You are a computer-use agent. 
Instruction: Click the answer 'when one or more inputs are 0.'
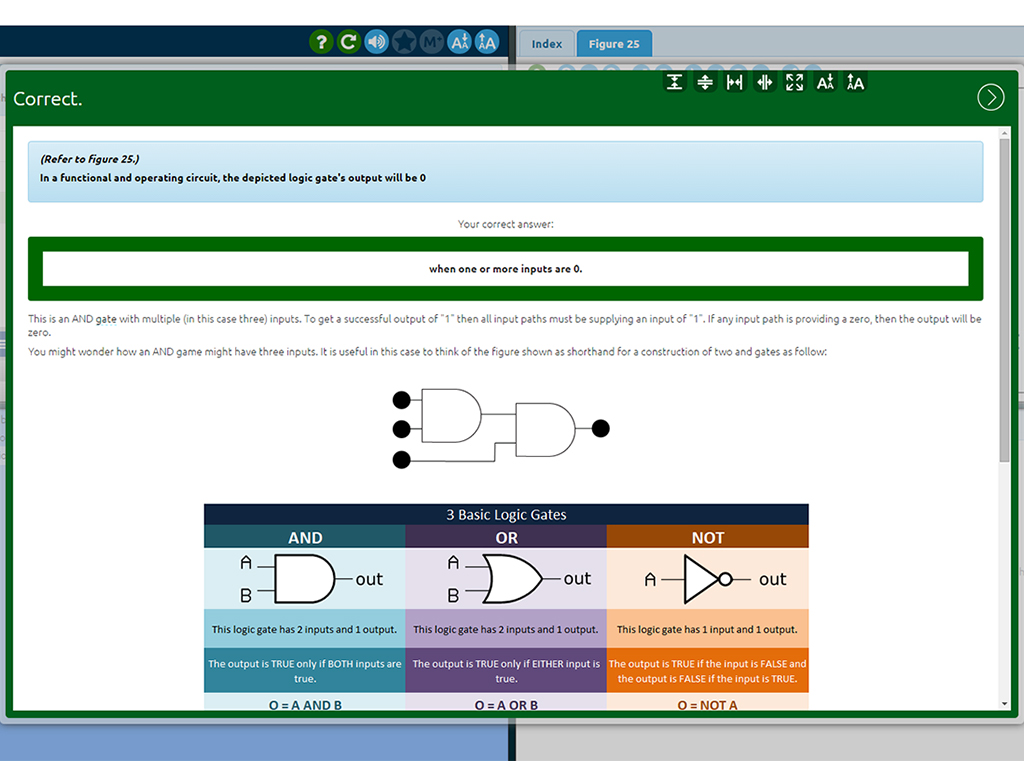(505, 269)
